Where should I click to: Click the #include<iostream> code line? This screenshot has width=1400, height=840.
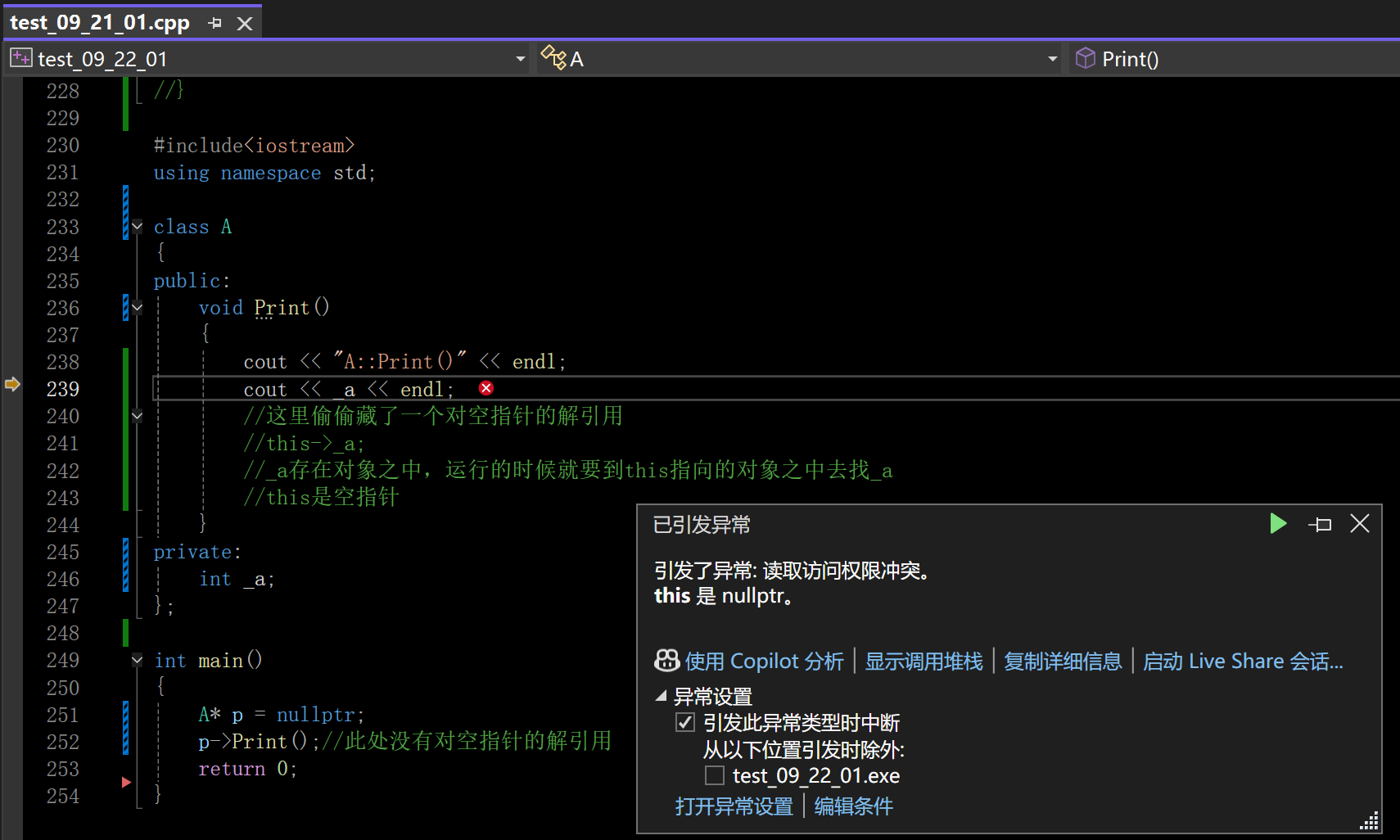click(254, 145)
